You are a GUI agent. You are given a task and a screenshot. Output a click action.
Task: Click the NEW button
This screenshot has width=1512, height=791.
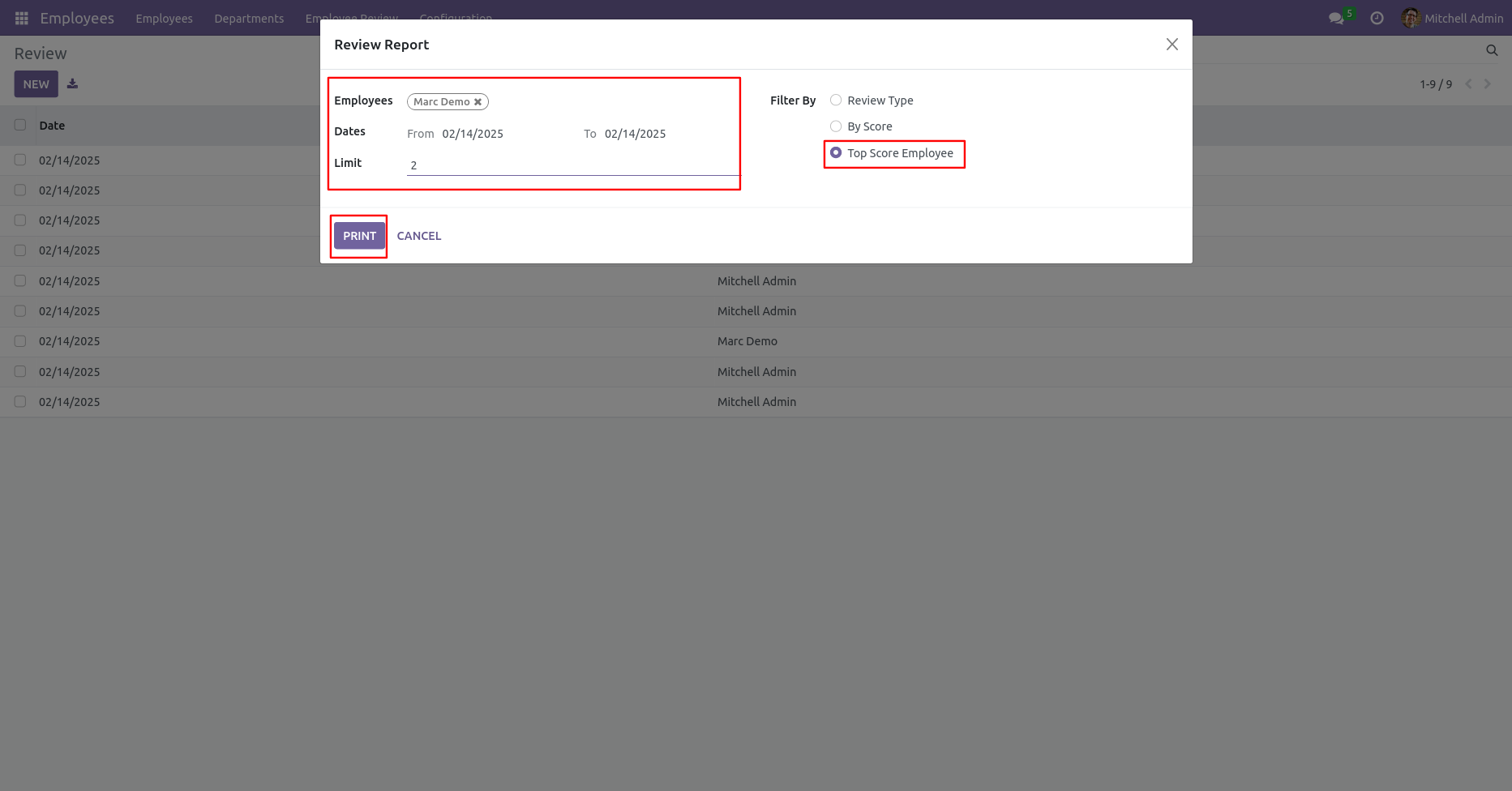click(36, 84)
